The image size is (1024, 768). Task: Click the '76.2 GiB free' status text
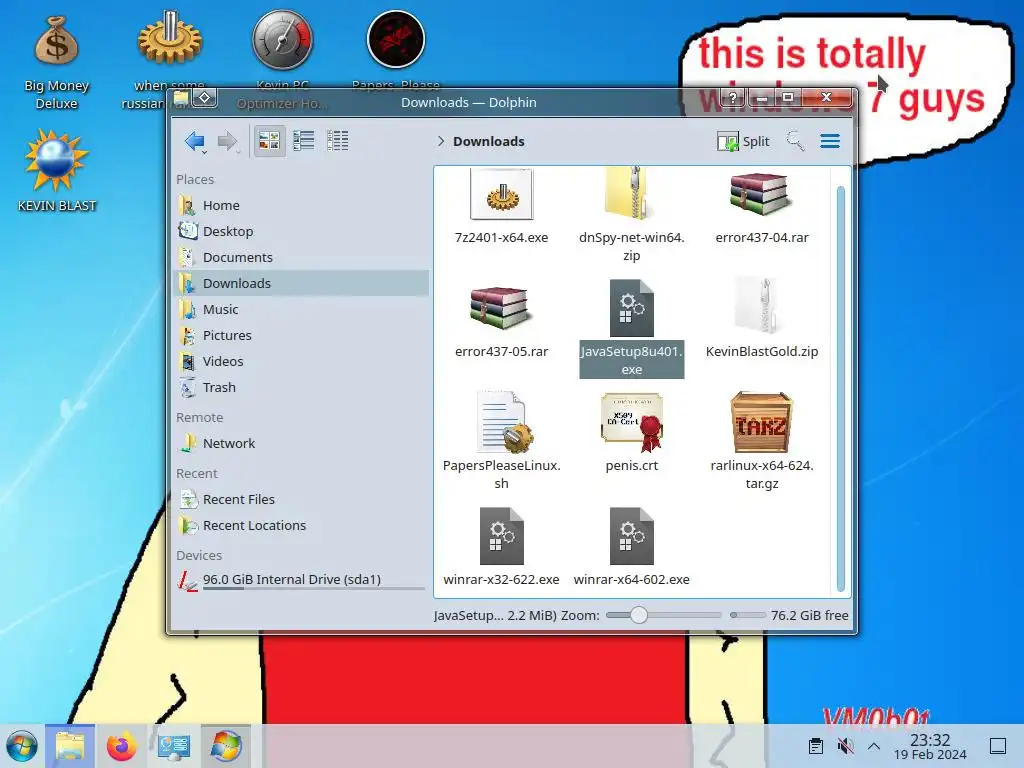[x=809, y=615]
